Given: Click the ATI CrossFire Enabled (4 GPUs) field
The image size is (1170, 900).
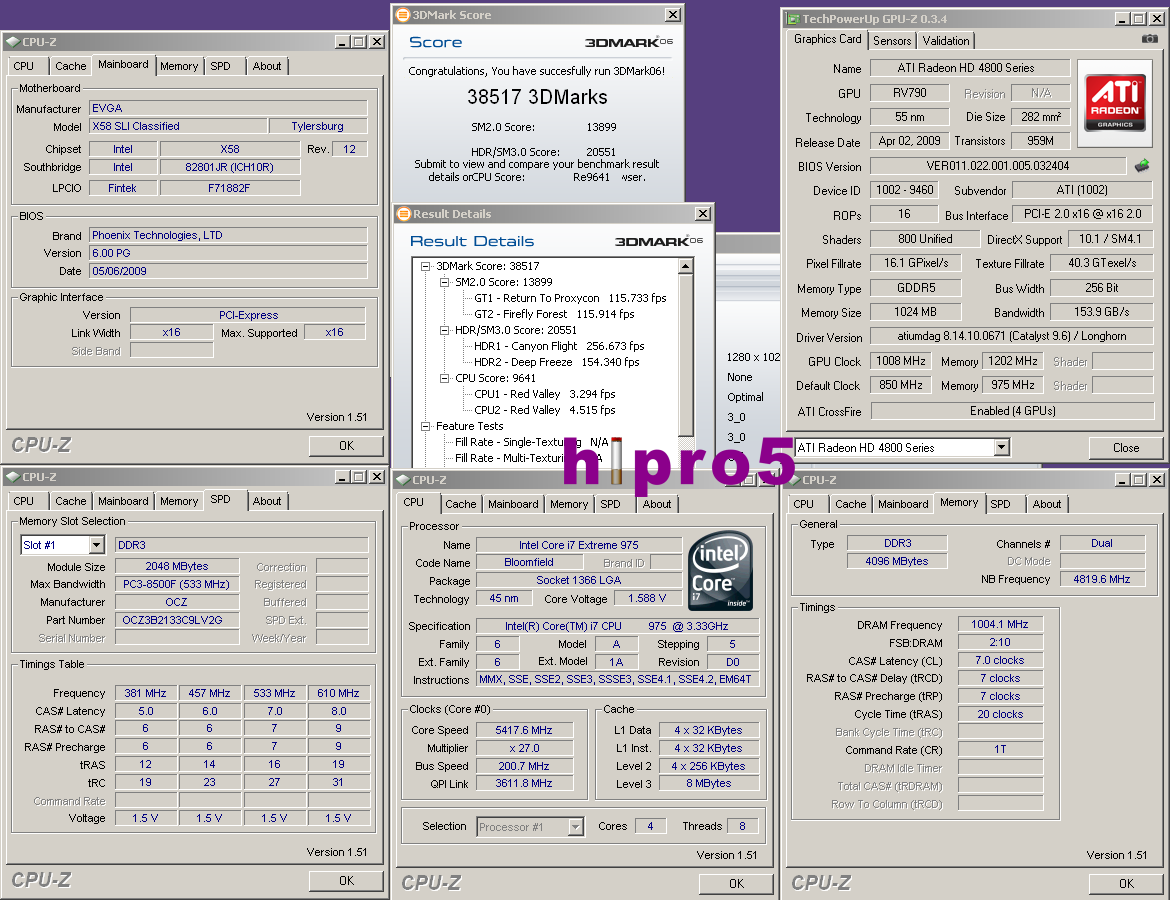Looking at the screenshot, I should pos(1012,411).
